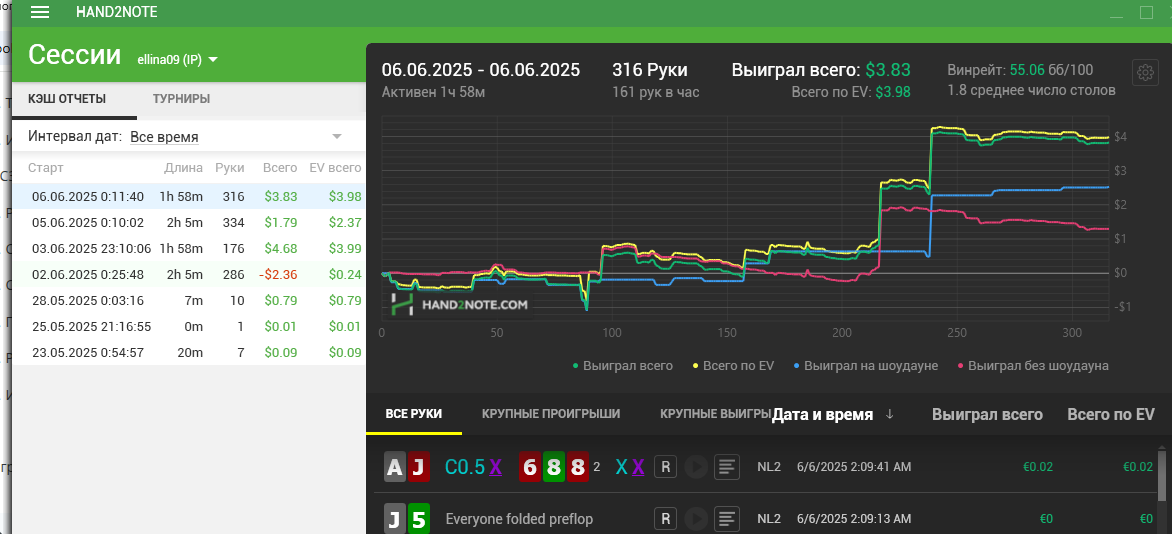Screen dimensions: 1172x534
Task: Select КРУПНЫЕ ВЫИГРЫШИ tab
Action: (715, 414)
